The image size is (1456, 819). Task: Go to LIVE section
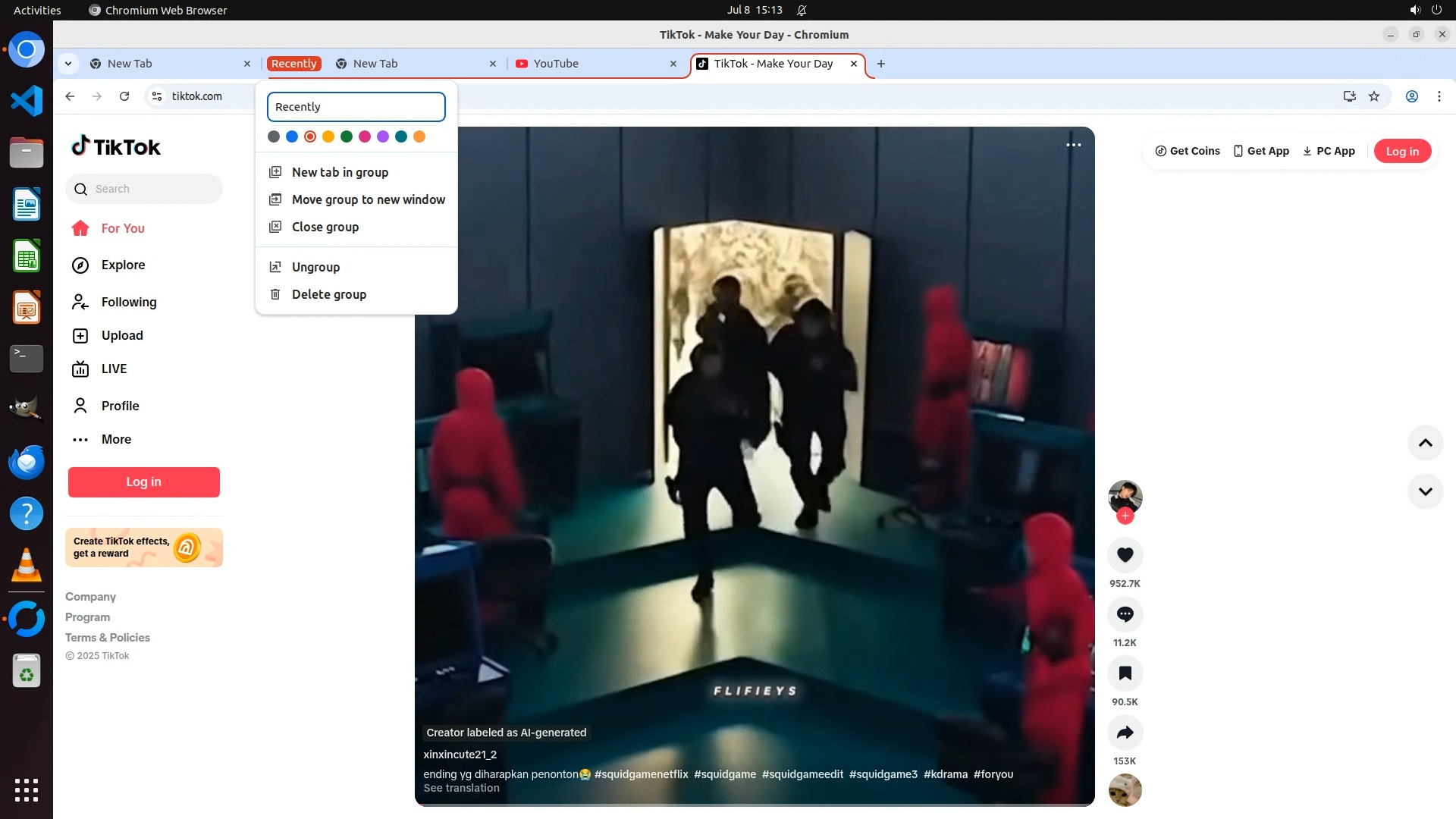[114, 369]
